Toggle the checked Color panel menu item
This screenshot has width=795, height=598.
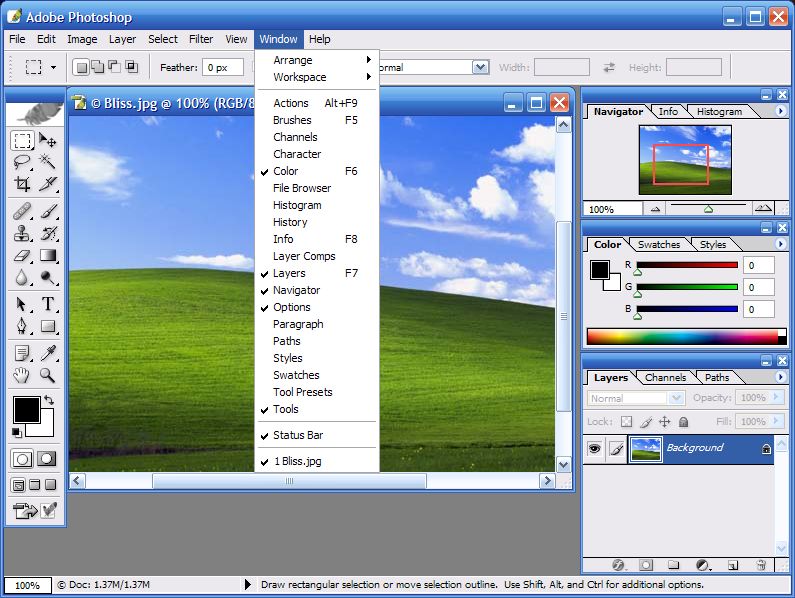pyautogui.click(x=317, y=171)
